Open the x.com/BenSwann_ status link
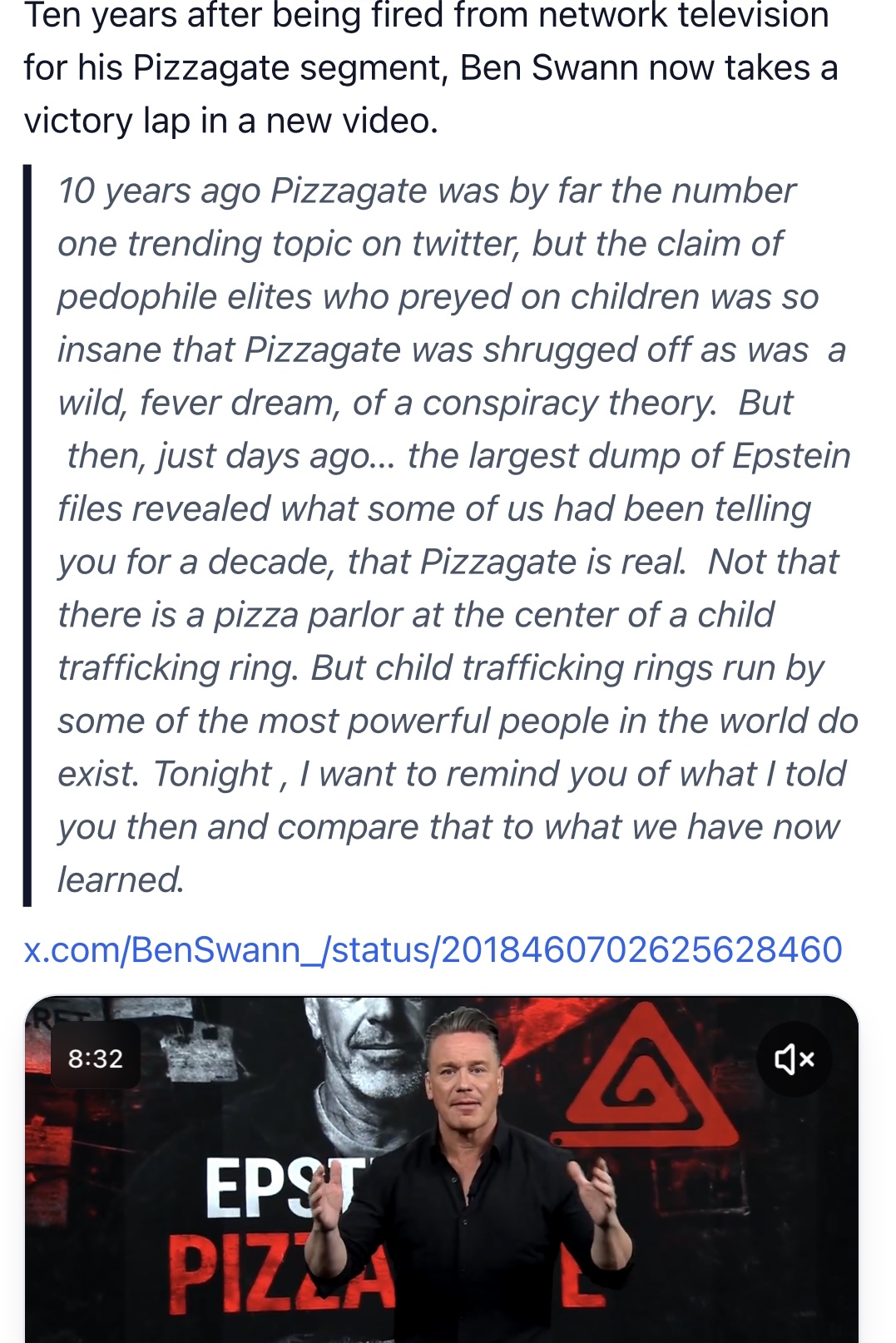 (x=433, y=949)
